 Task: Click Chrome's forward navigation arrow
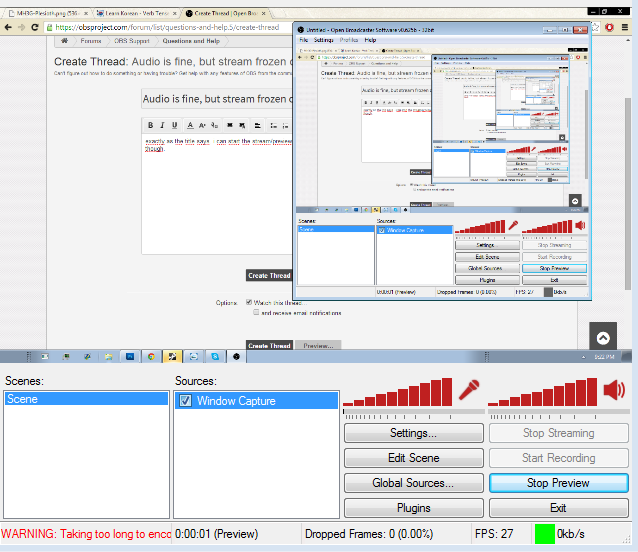[22, 27]
